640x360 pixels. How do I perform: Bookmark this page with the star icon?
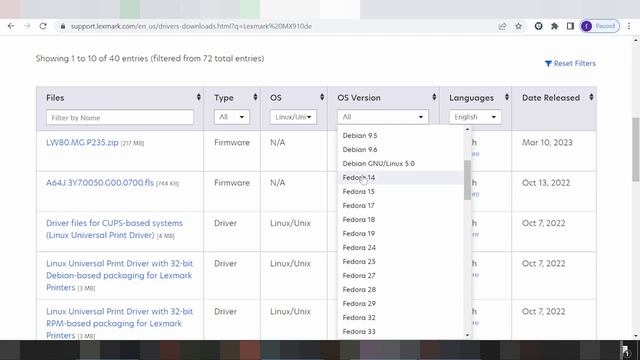click(x=518, y=26)
